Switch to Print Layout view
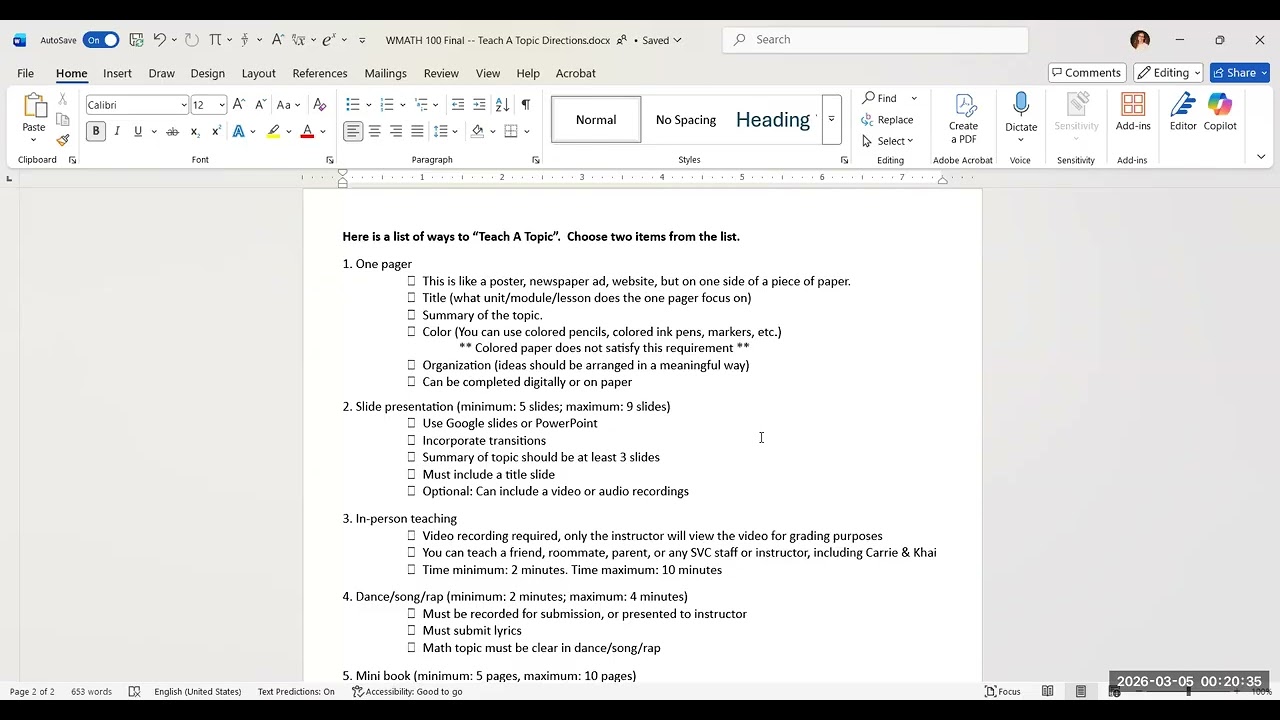This screenshot has height=720, width=1280. [x=1081, y=692]
